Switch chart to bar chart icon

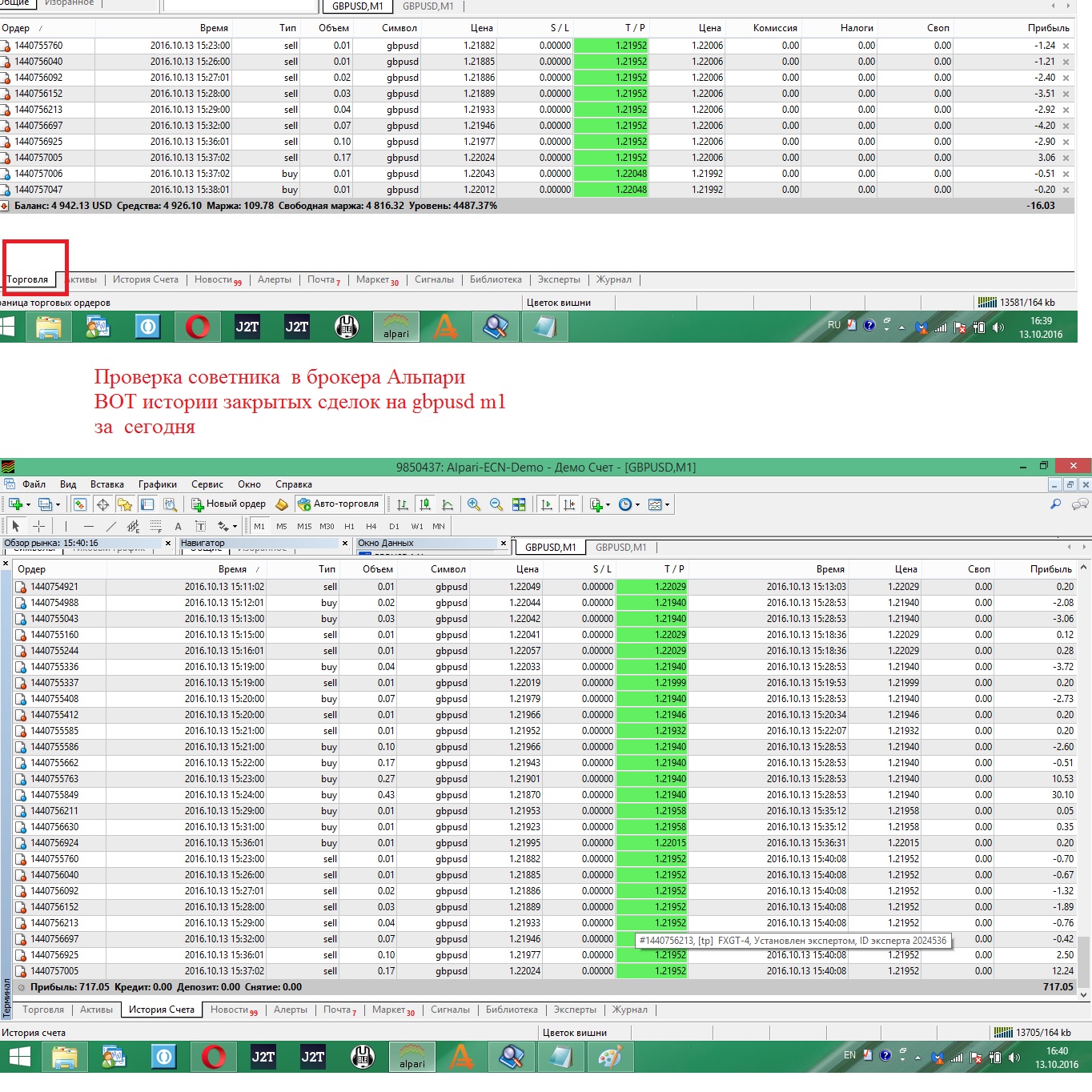403,504
